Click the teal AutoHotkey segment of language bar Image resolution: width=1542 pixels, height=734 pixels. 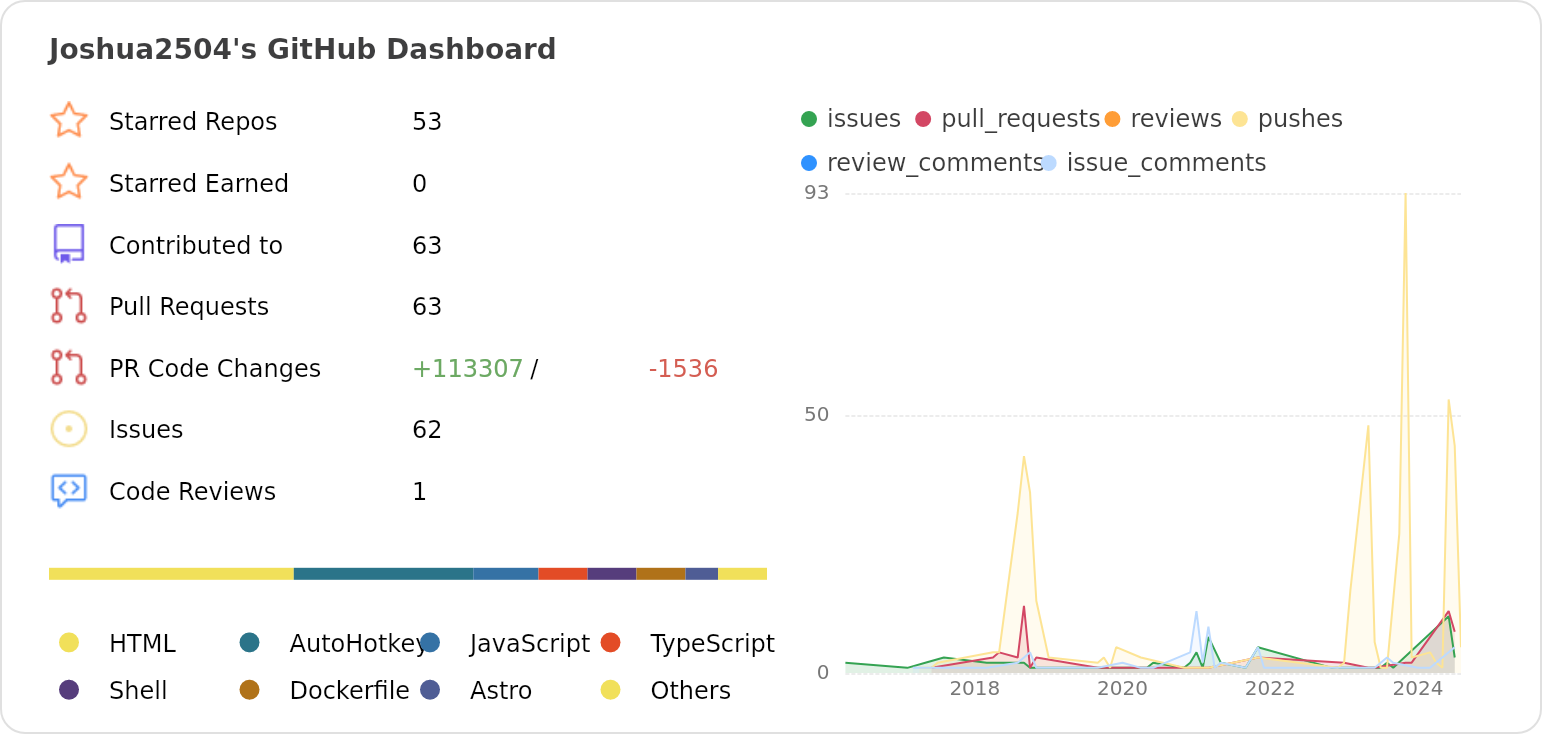[383, 574]
